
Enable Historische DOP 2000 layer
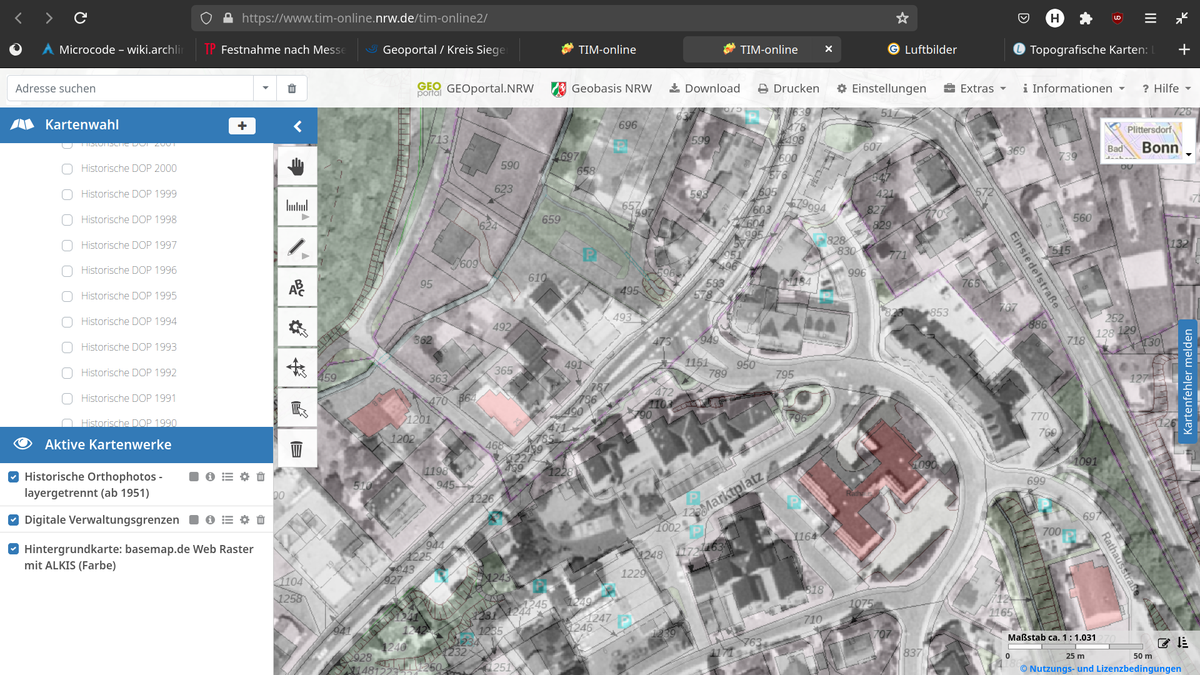pos(67,168)
